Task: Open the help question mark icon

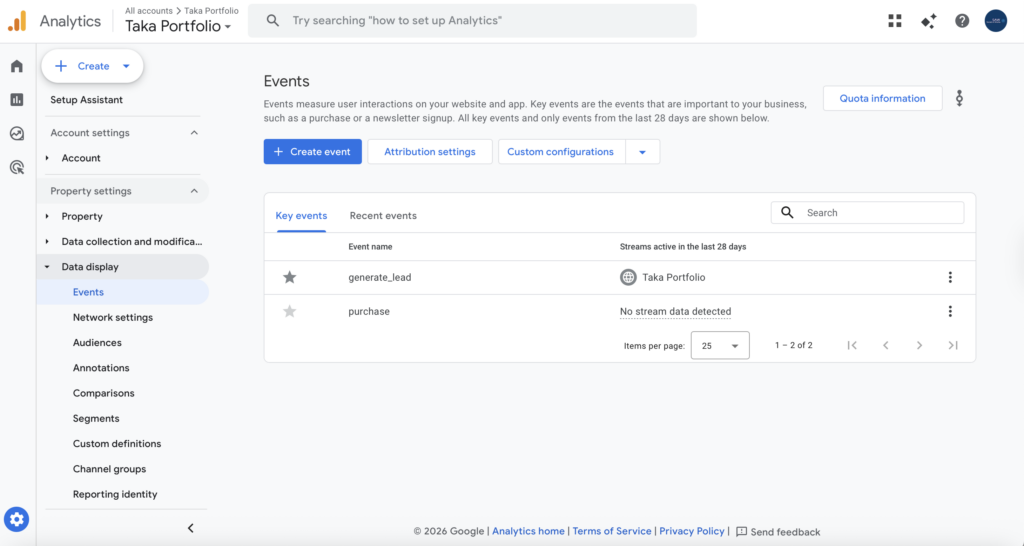Action: (962, 21)
